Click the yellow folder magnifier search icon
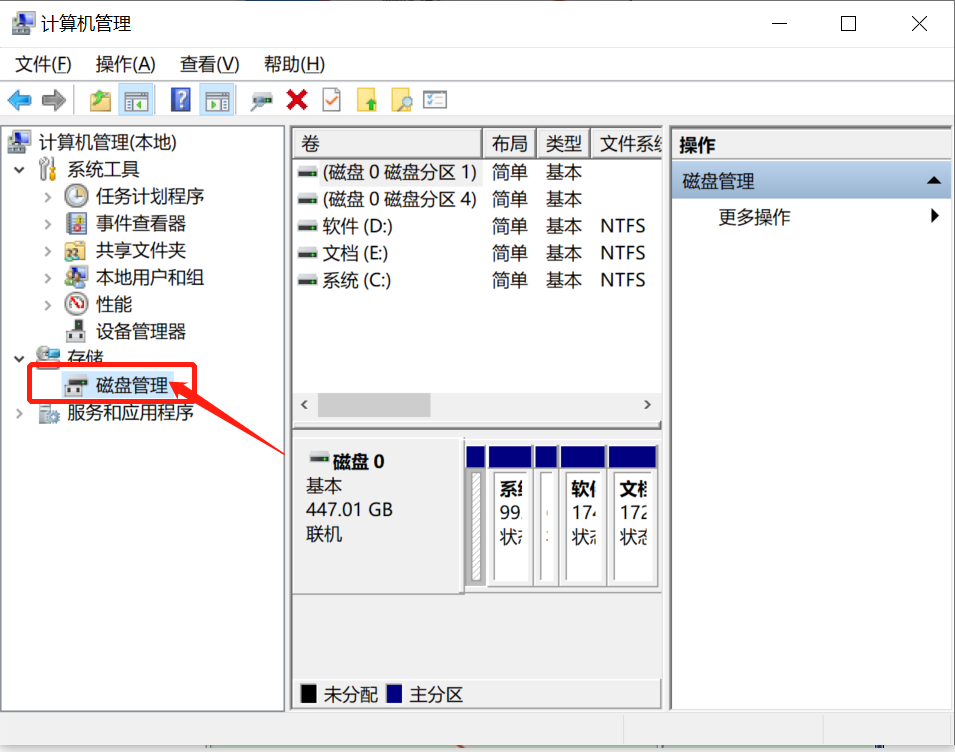Image resolution: width=955 pixels, height=752 pixels. [x=401, y=100]
